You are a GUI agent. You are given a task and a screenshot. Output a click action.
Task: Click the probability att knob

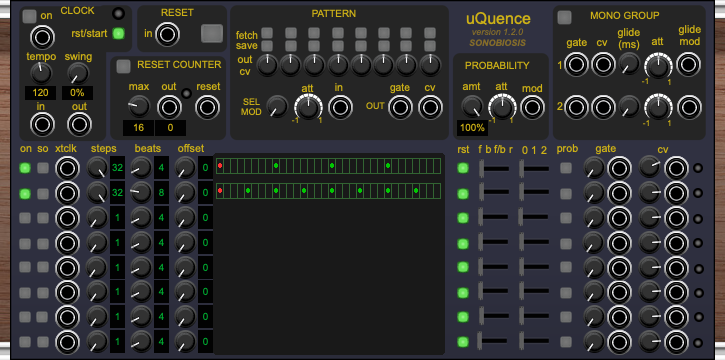tap(503, 107)
